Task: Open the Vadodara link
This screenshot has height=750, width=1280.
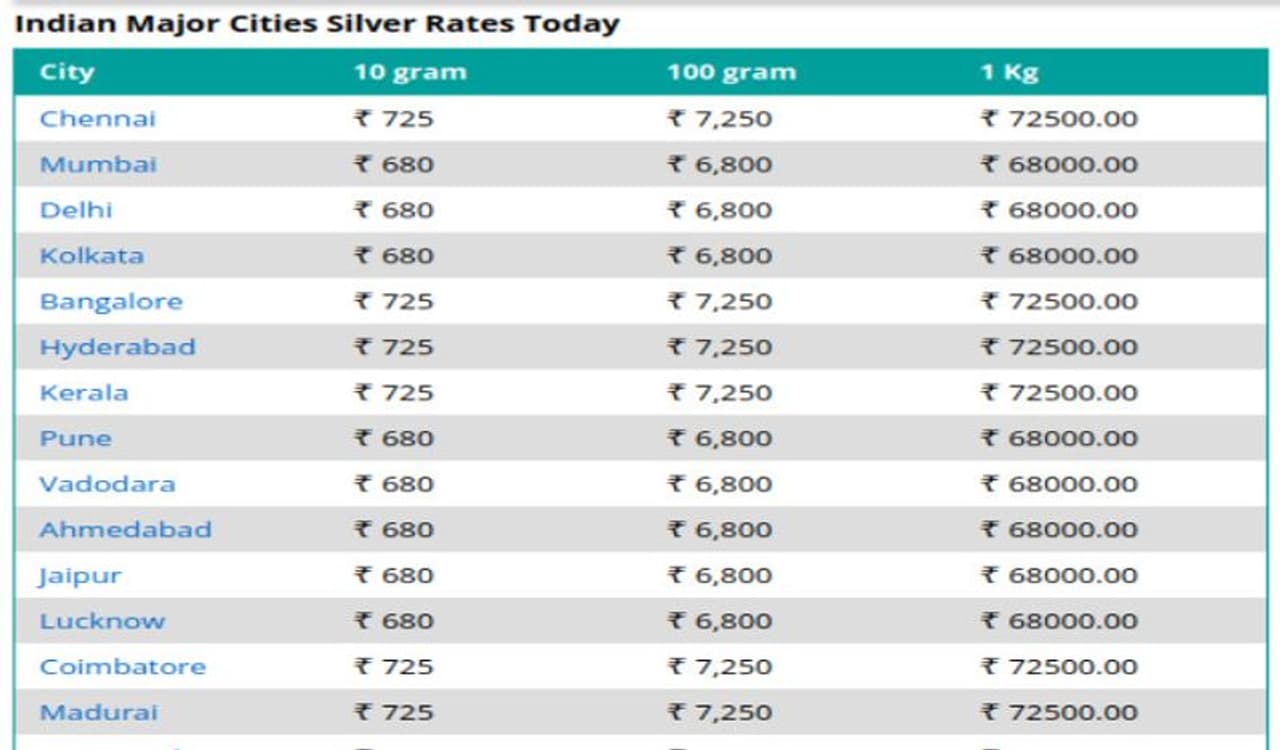Action: click(107, 485)
